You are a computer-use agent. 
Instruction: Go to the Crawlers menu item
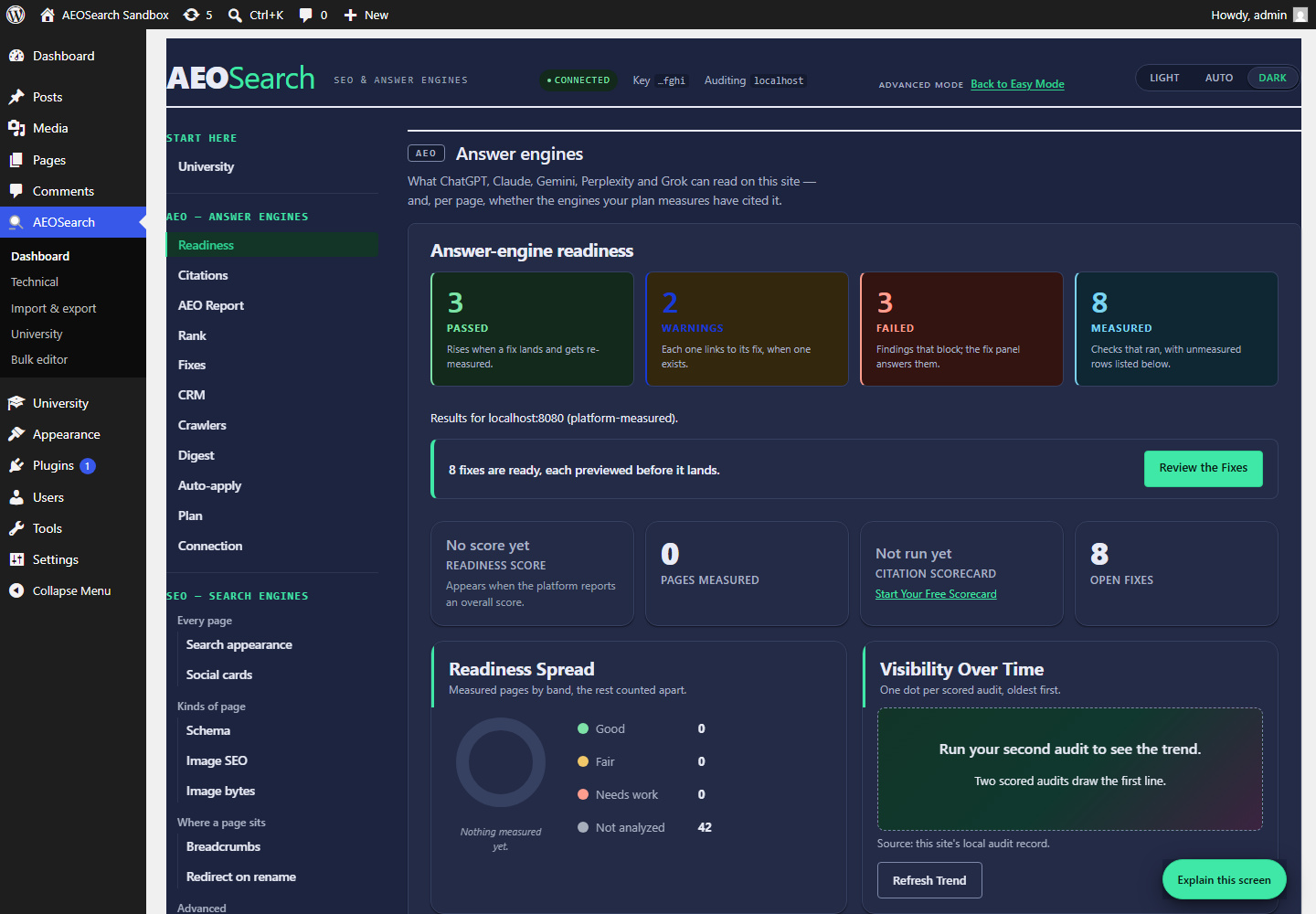[x=202, y=425]
